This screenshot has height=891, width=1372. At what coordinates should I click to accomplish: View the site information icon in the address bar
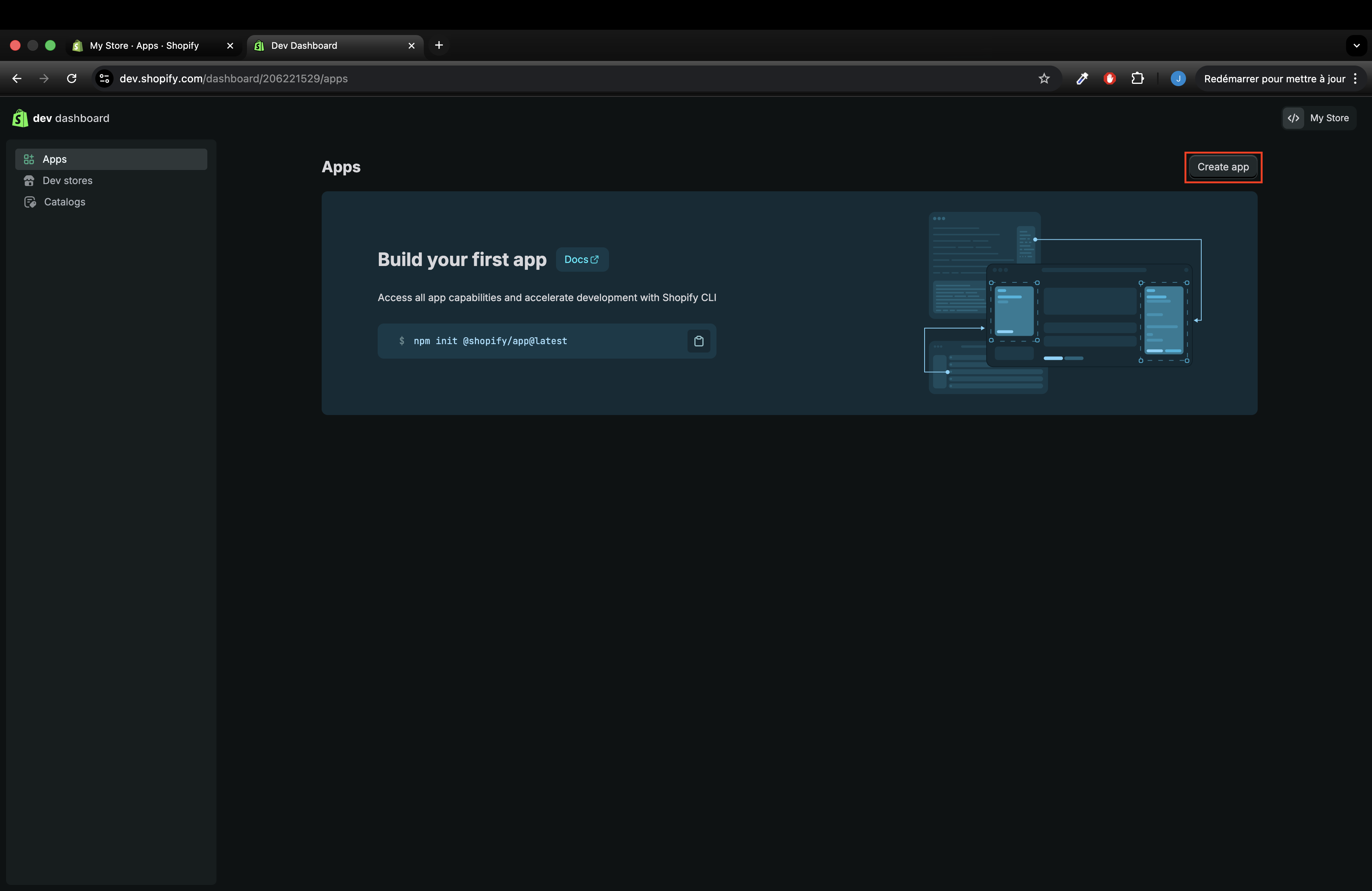point(104,79)
